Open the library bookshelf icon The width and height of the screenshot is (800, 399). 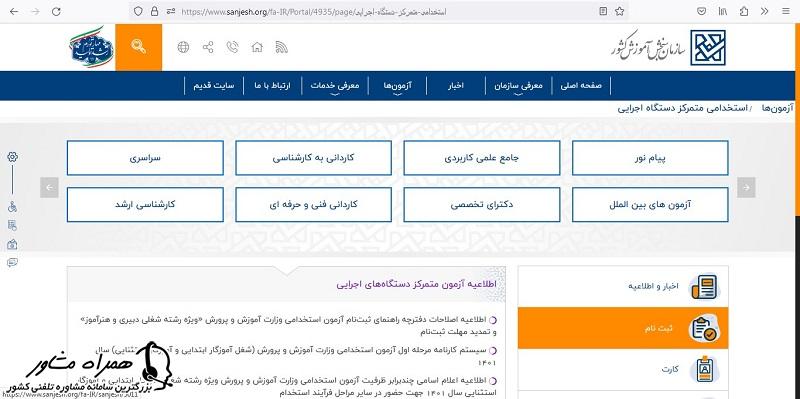(723, 11)
